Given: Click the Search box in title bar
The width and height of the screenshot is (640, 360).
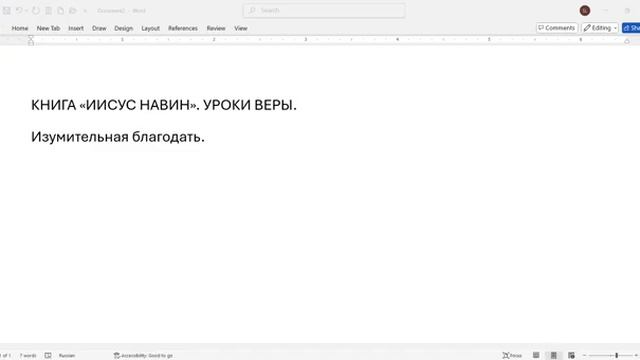Looking at the screenshot, I should 324,10.
